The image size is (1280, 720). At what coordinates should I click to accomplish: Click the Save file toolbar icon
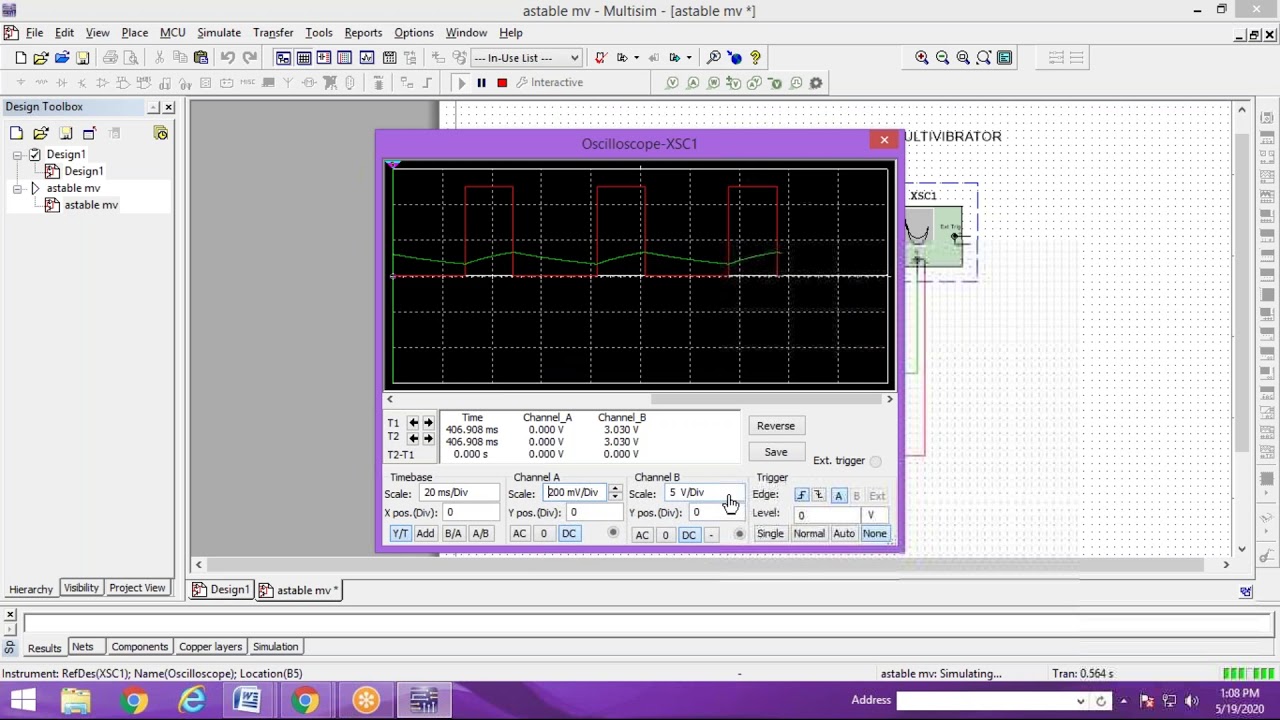coord(83,58)
